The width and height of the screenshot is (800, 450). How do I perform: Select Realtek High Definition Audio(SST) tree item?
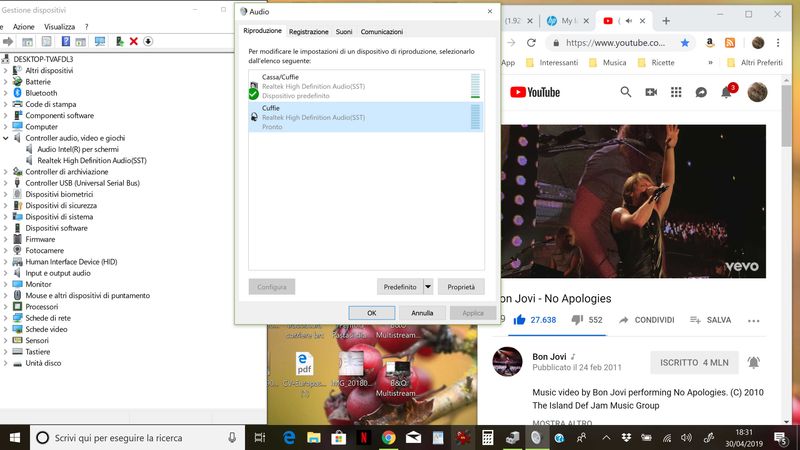point(92,160)
